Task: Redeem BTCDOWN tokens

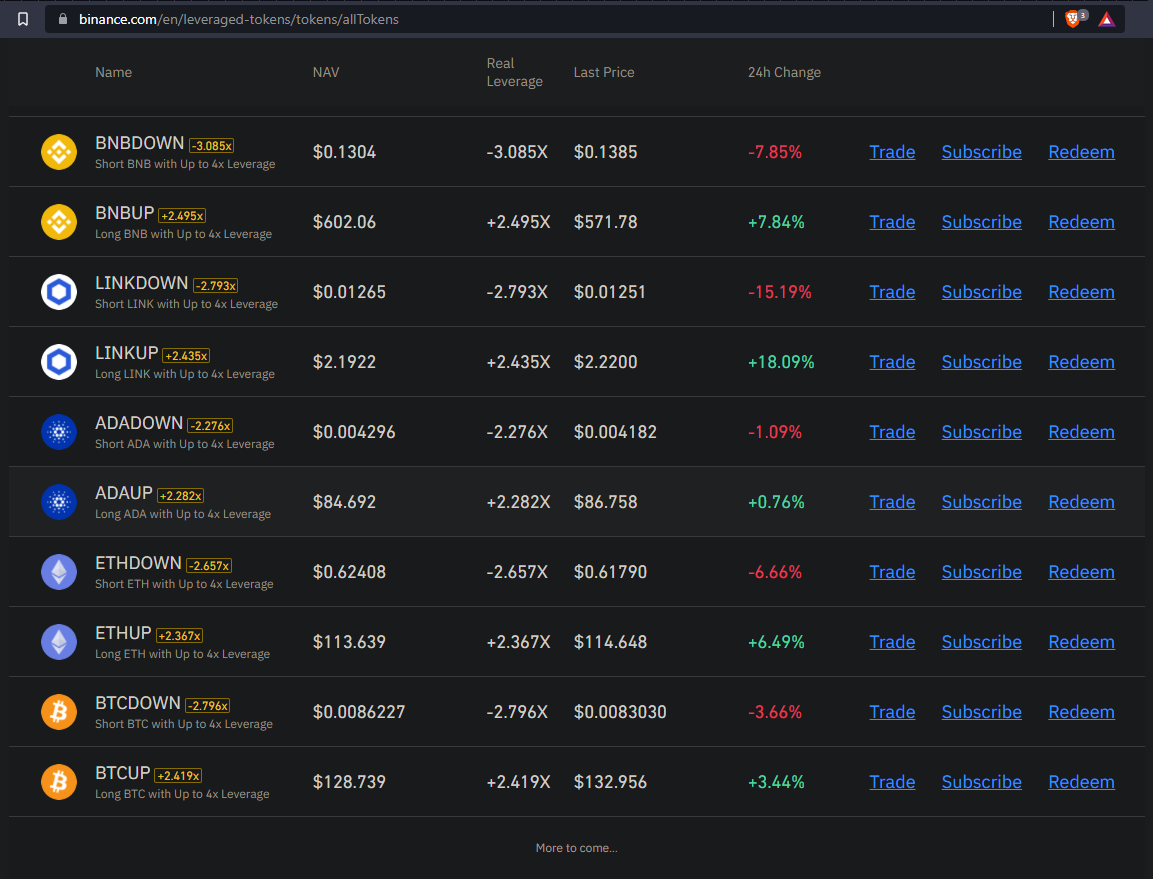Action: click(1081, 712)
